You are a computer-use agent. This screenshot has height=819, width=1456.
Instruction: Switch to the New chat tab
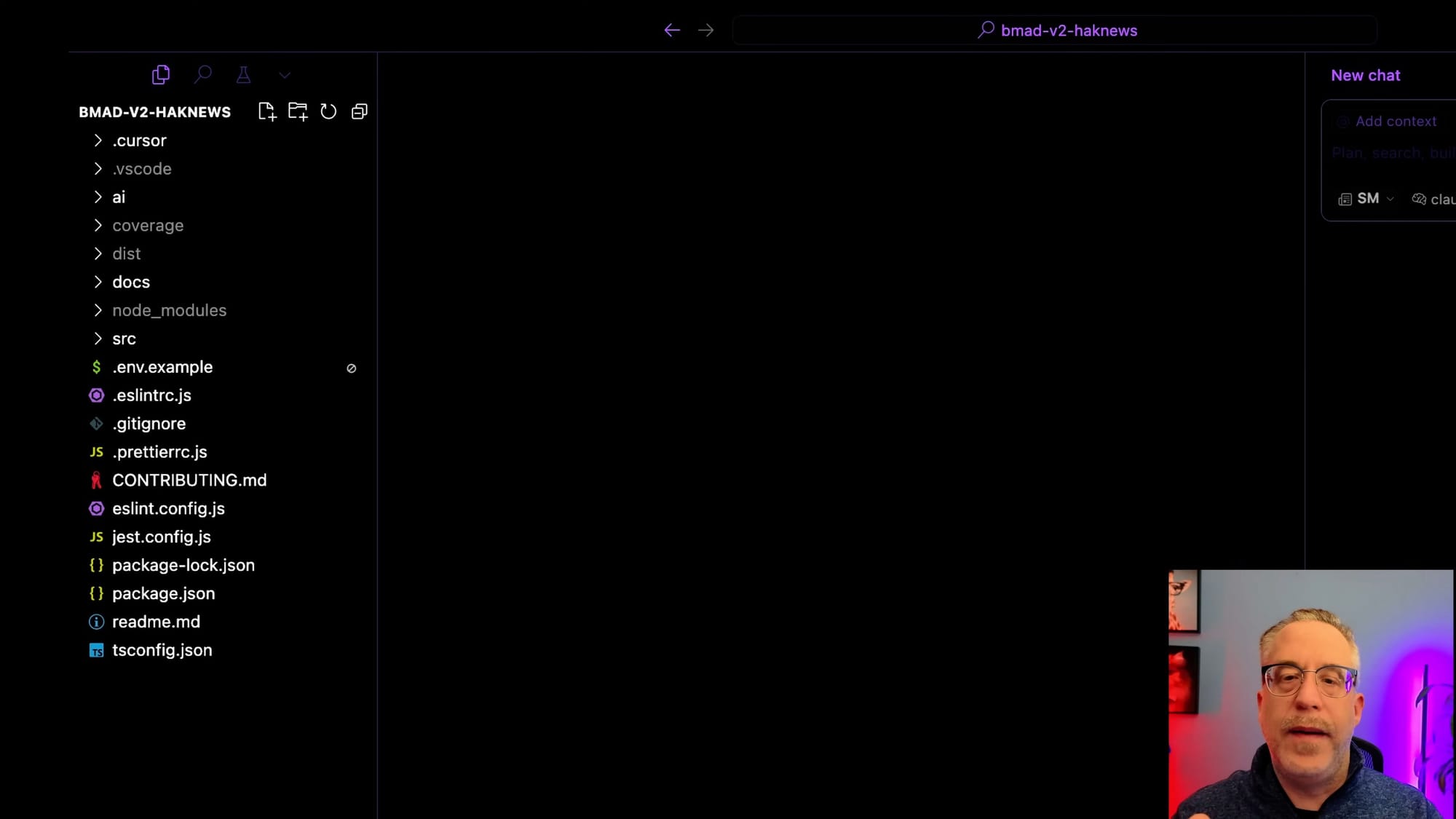click(1365, 76)
